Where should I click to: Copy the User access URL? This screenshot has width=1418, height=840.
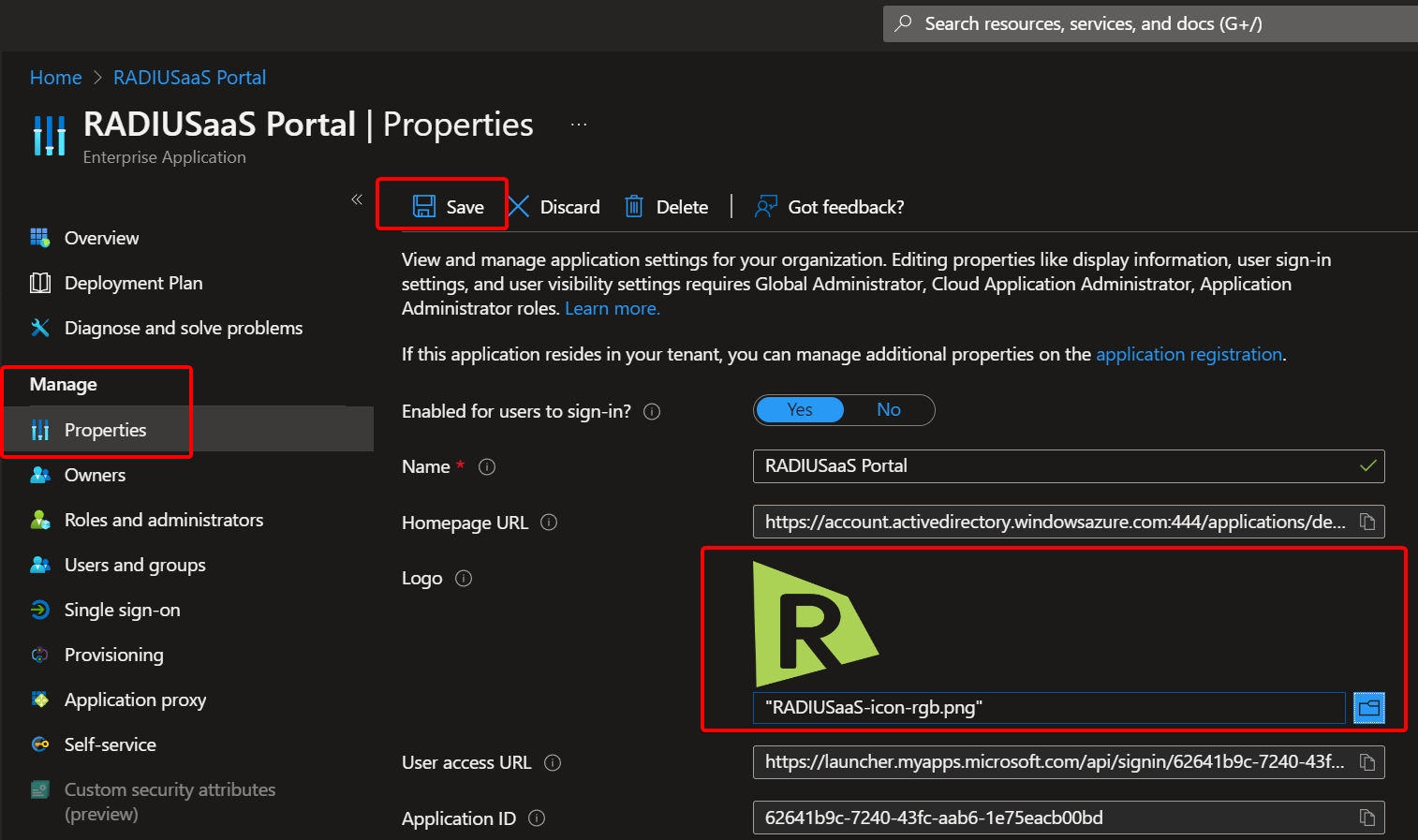[x=1367, y=762]
